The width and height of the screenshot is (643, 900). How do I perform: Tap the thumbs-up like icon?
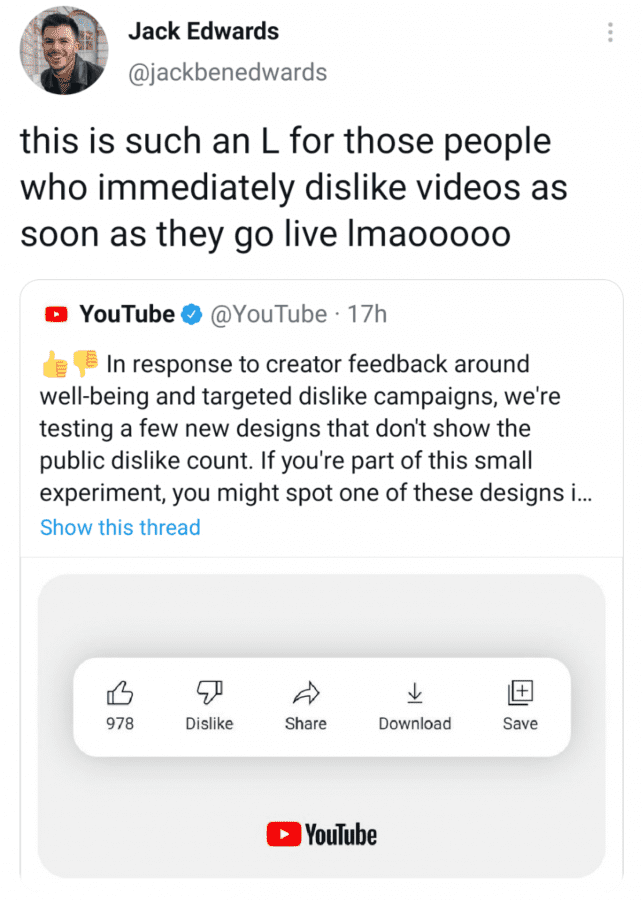tap(120, 693)
